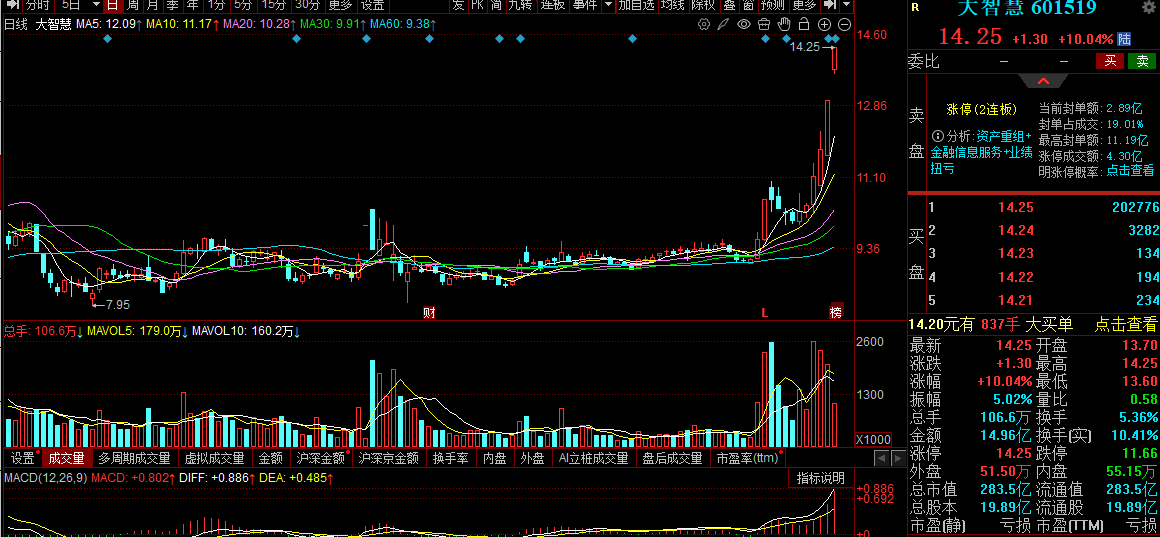
Task: Open 指标说明 indicator description
Action: (x=820, y=478)
